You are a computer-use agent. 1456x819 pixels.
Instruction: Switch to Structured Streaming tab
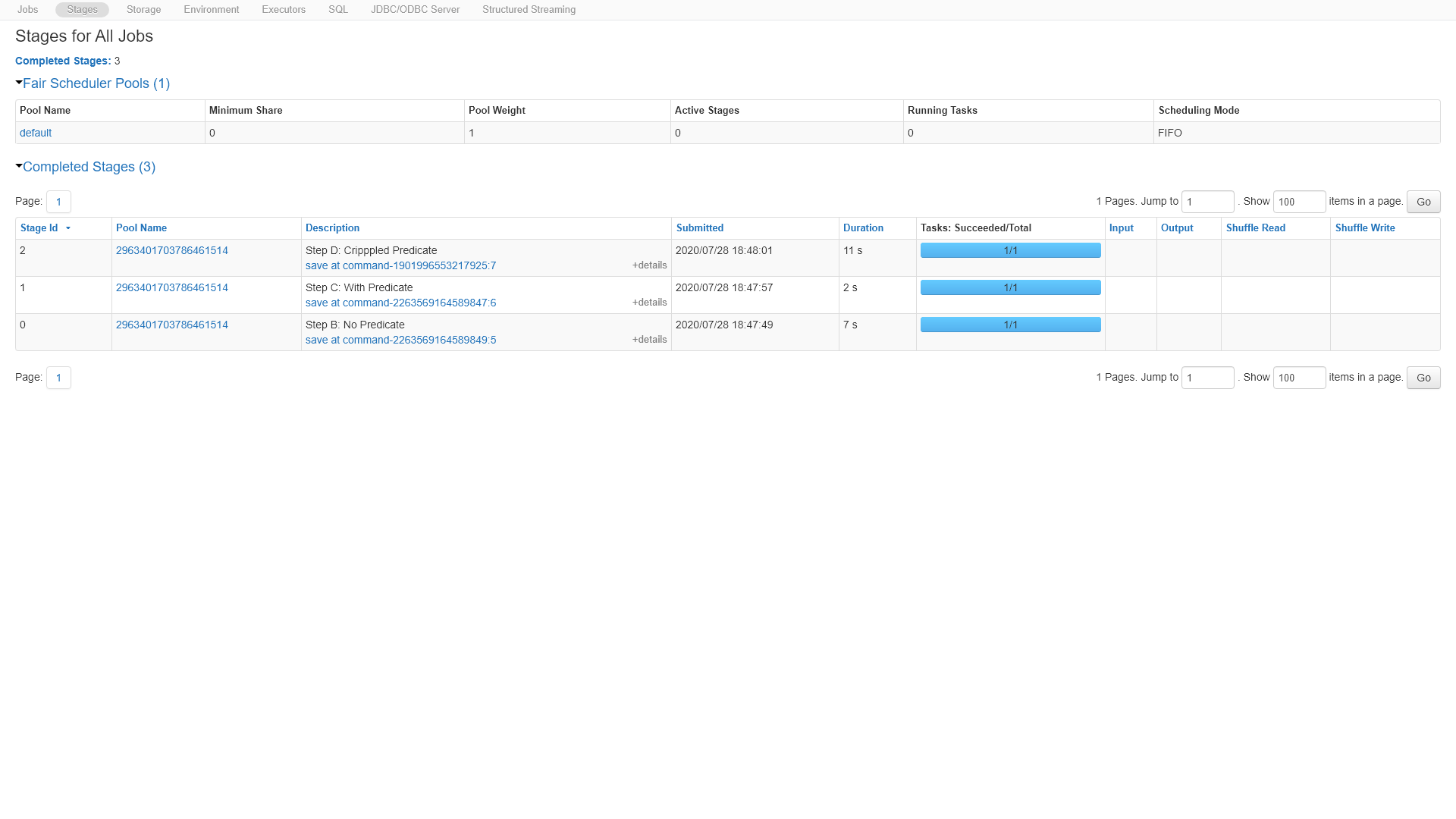(529, 10)
